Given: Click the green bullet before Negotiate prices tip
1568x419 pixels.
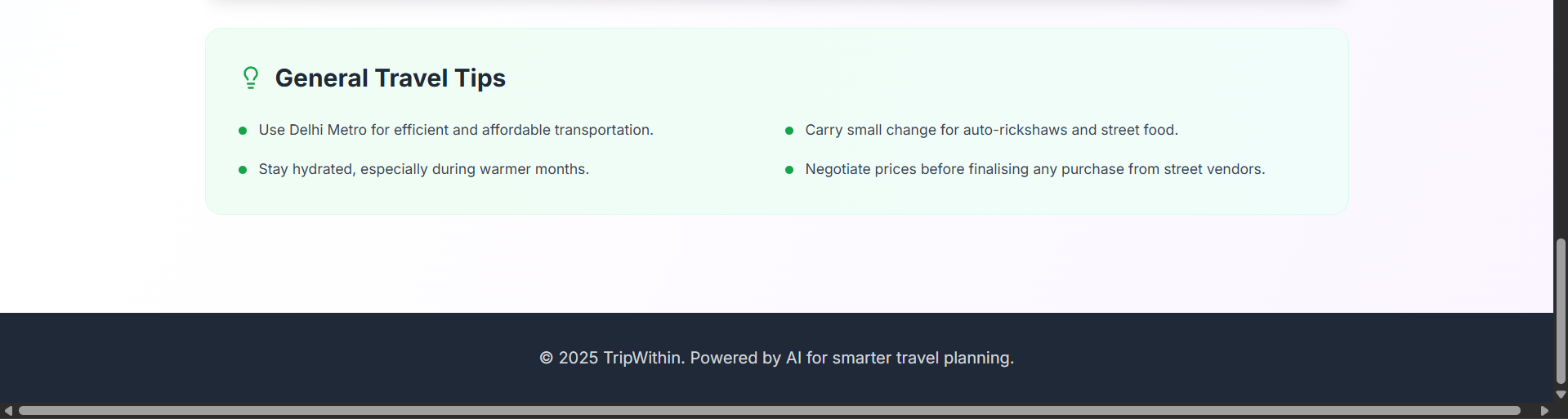Looking at the screenshot, I should click(x=789, y=170).
